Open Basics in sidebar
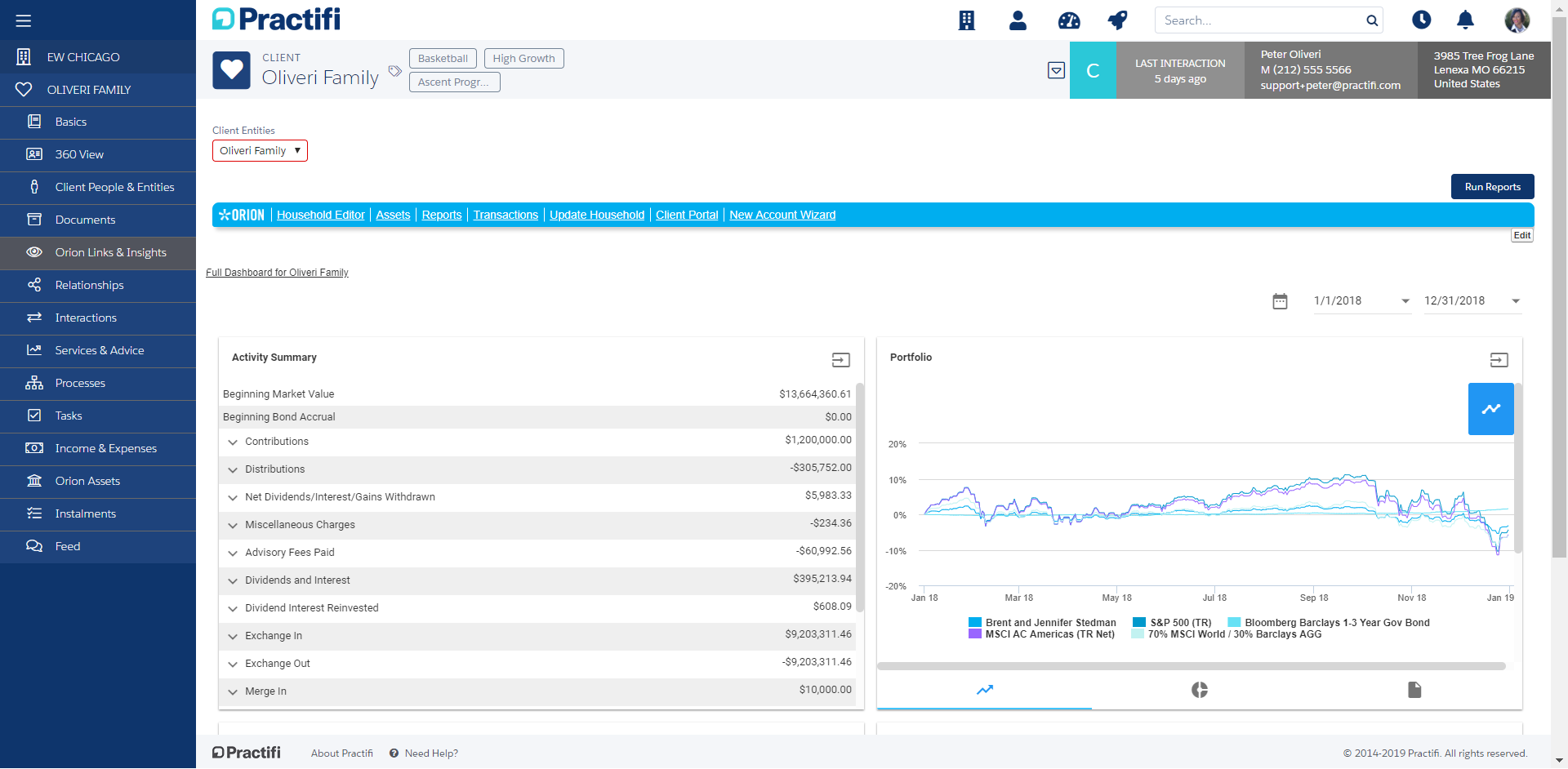Screen dimensions: 1568x769 98,122
